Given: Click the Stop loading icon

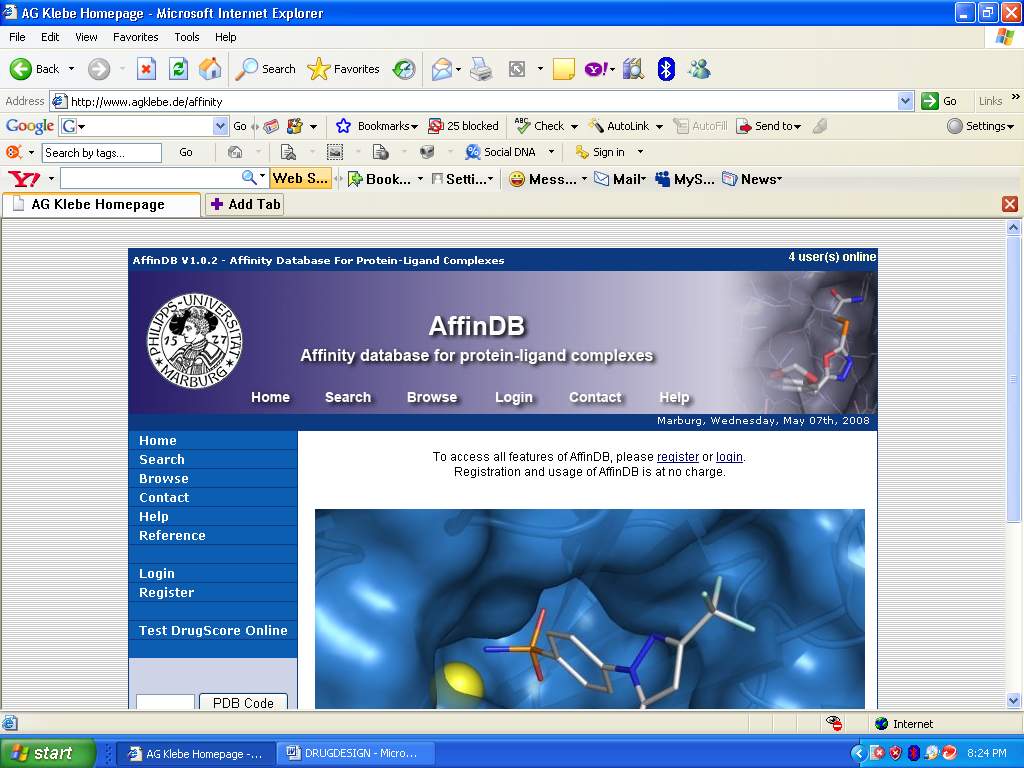Looking at the screenshot, I should pyautogui.click(x=146, y=69).
